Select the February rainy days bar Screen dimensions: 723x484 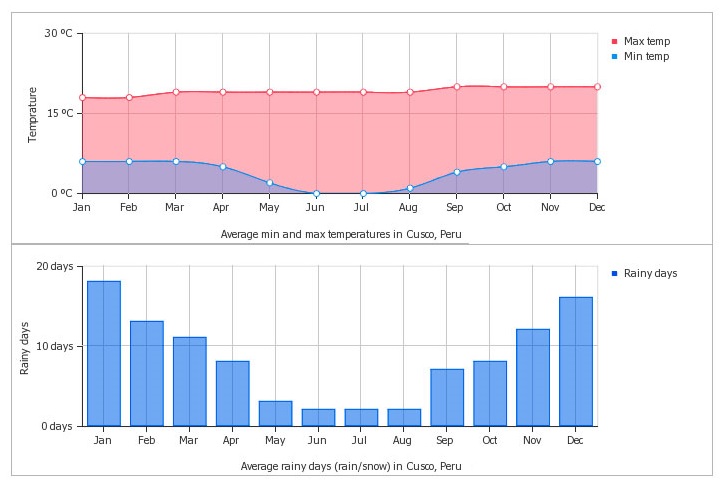[147, 373]
